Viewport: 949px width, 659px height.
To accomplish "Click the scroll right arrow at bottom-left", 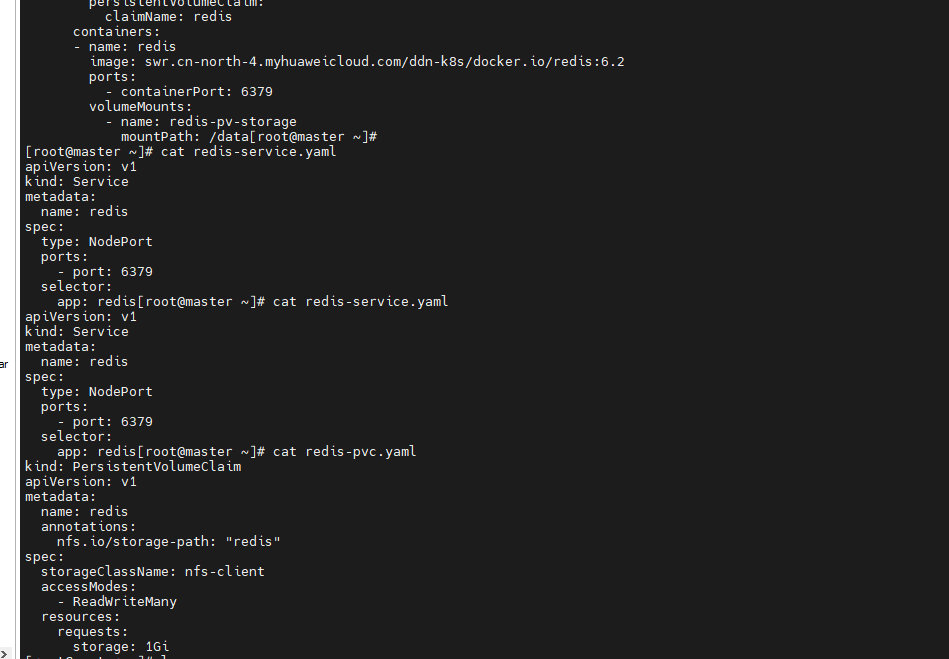I will point(4,653).
